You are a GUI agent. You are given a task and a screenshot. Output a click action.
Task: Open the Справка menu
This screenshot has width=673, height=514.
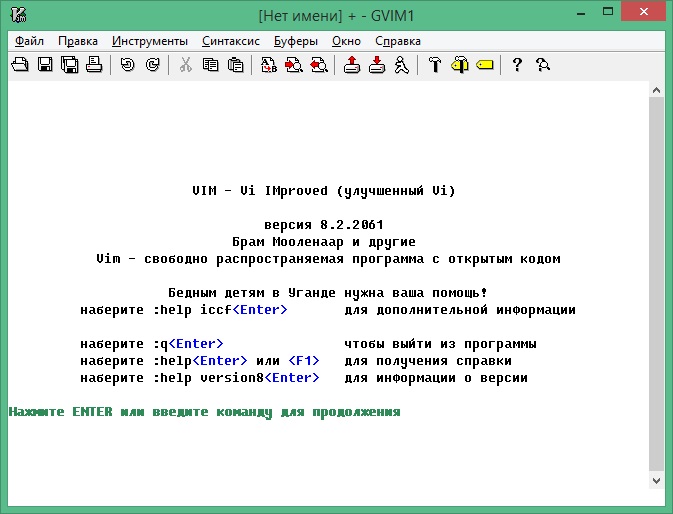[398, 41]
